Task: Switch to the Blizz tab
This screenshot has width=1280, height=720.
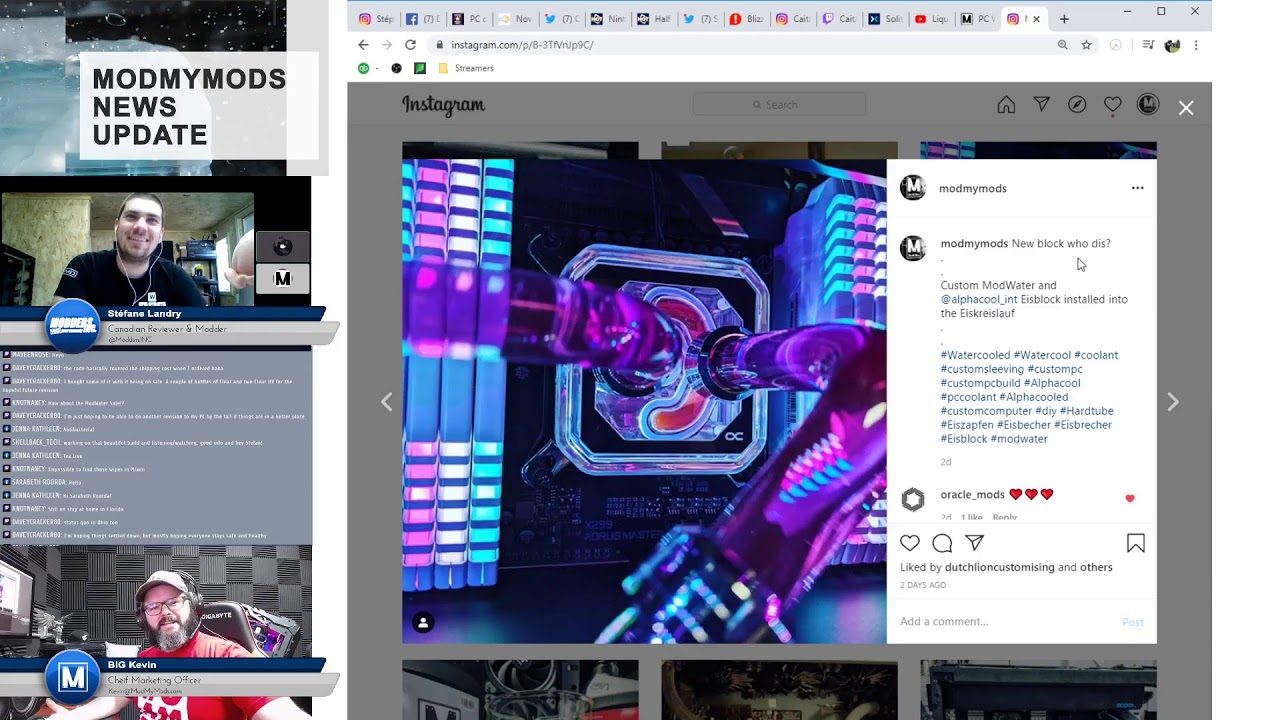Action: point(747,19)
